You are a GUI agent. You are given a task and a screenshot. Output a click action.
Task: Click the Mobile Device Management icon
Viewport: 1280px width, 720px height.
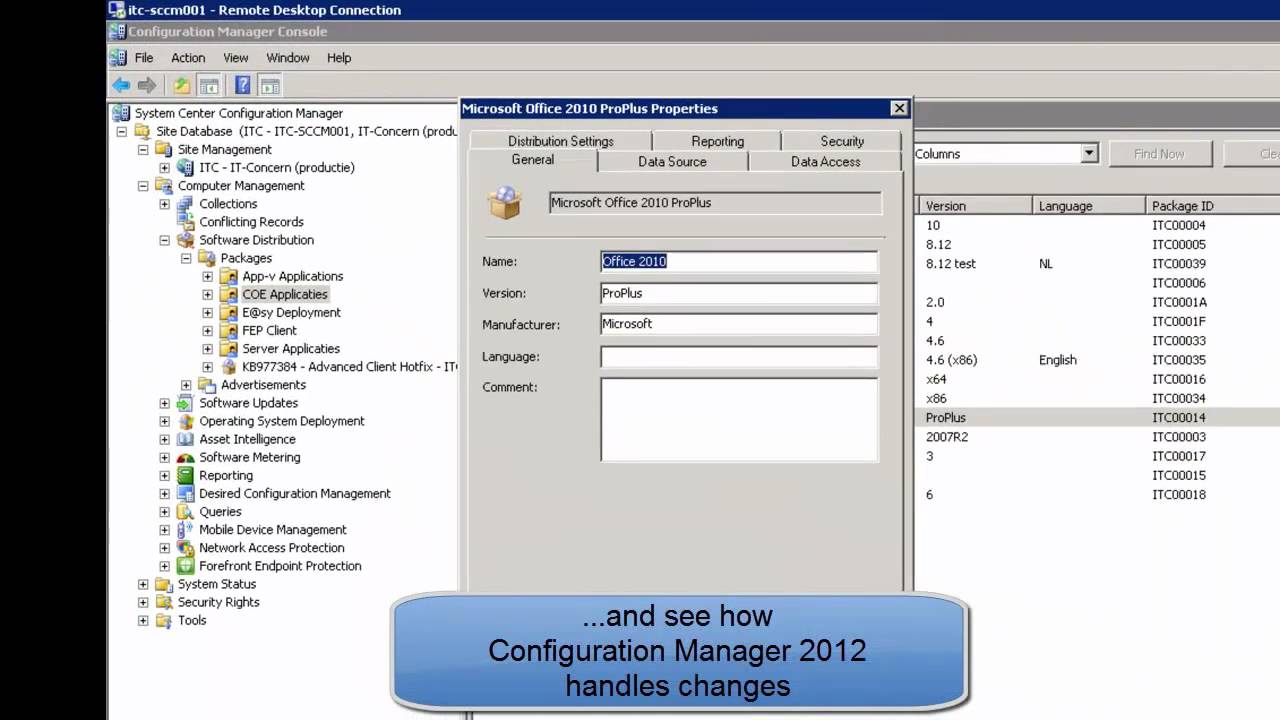(x=185, y=530)
